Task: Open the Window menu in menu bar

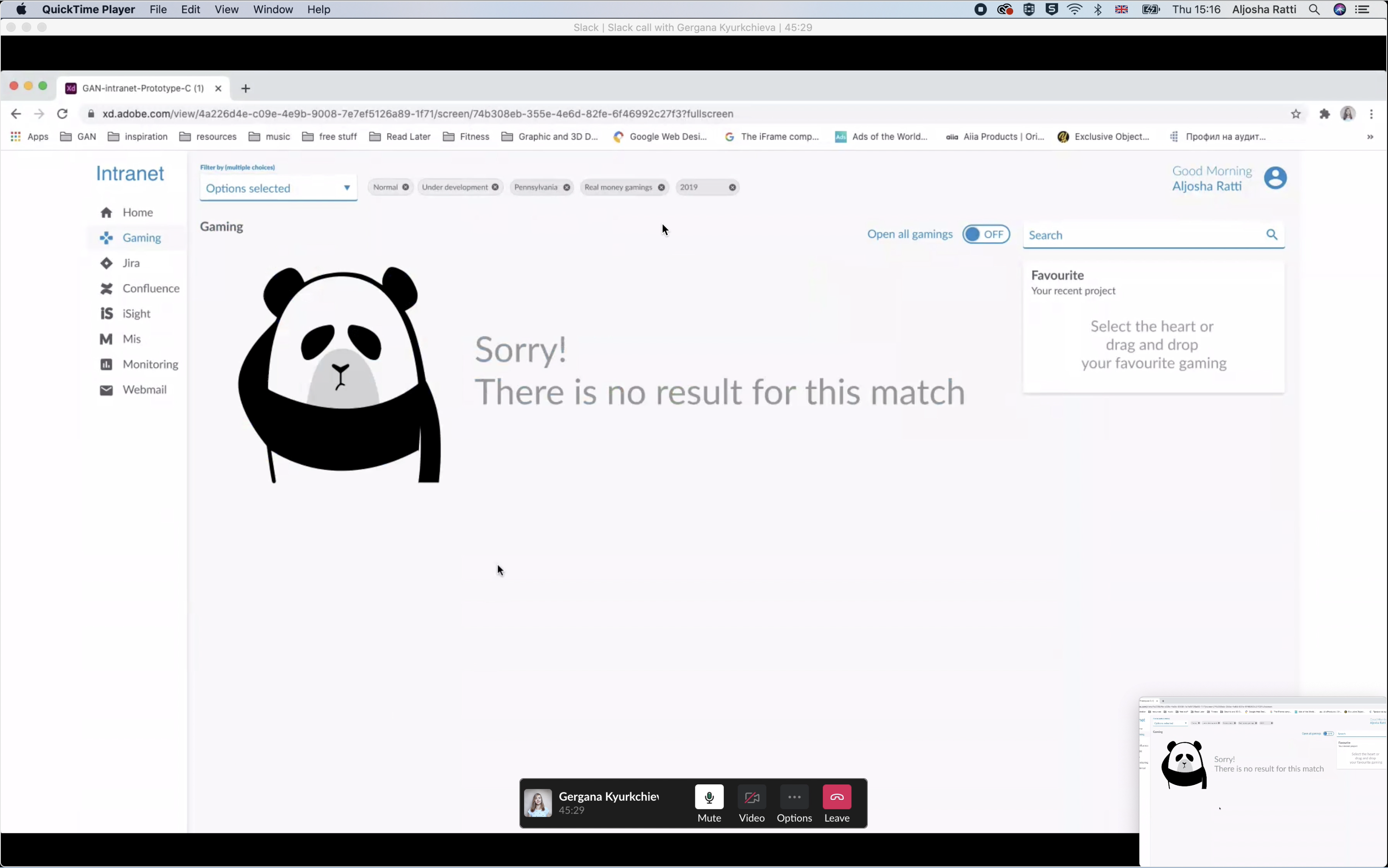Action: pos(273,9)
